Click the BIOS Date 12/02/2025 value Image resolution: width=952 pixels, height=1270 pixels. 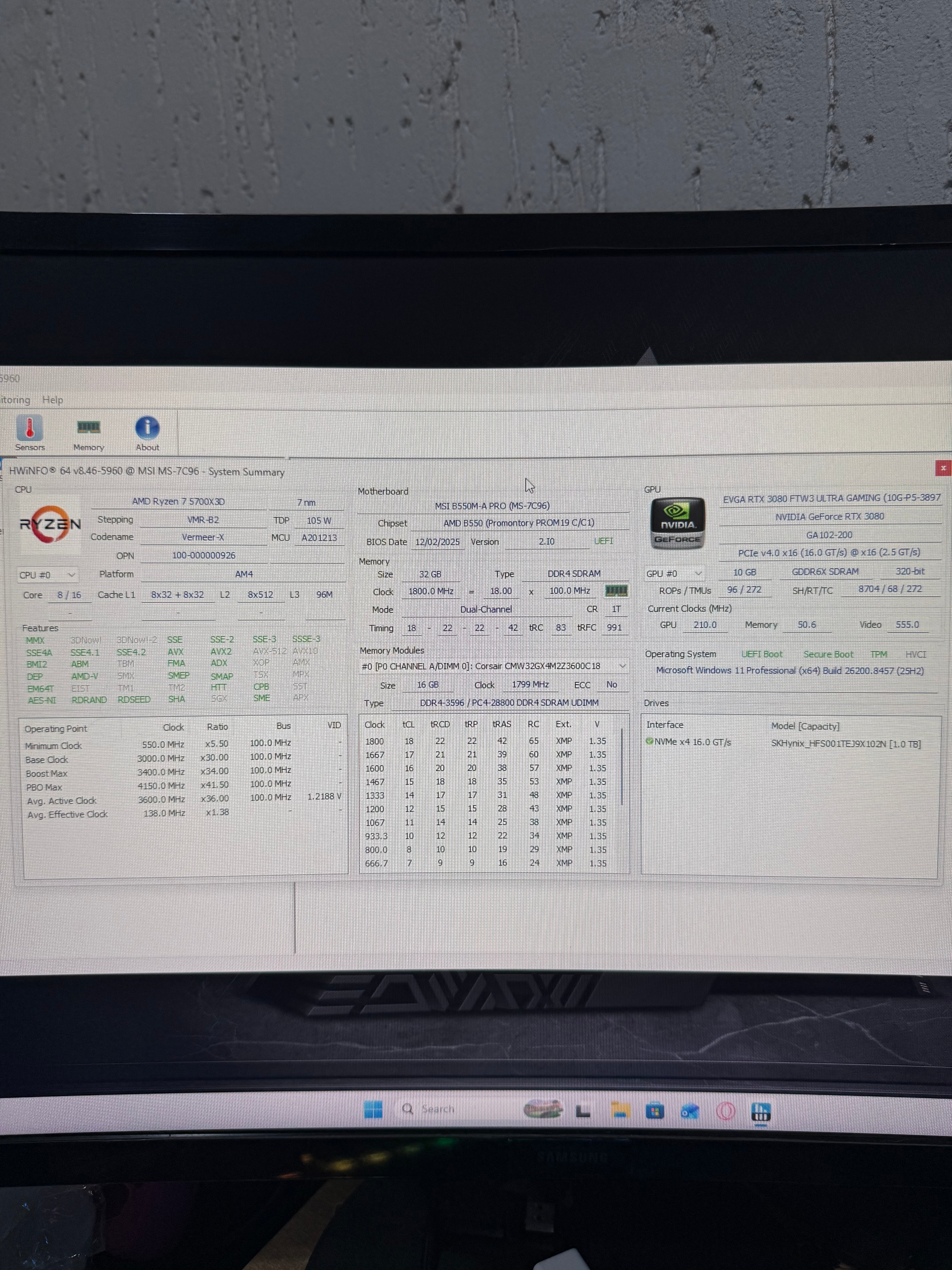(437, 541)
